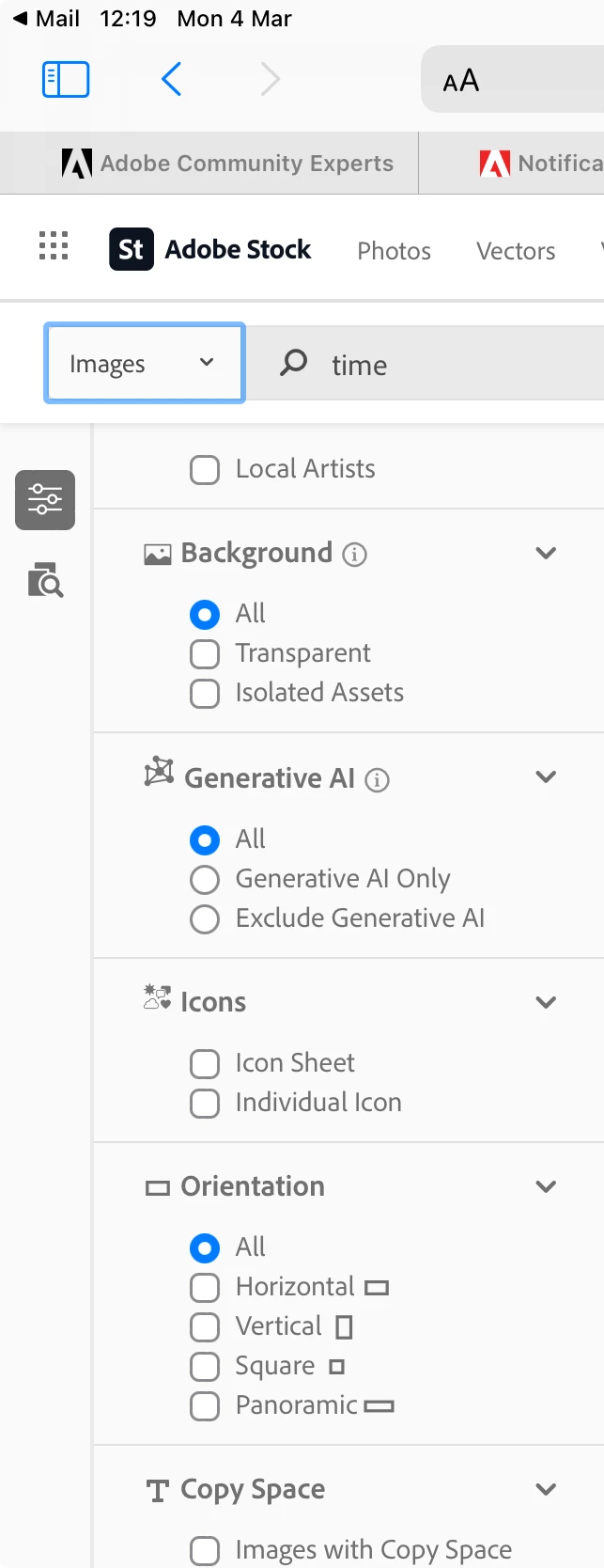This screenshot has width=604, height=1568.
Task: Open the Images asset type dropdown
Action: click(x=145, y=364)
